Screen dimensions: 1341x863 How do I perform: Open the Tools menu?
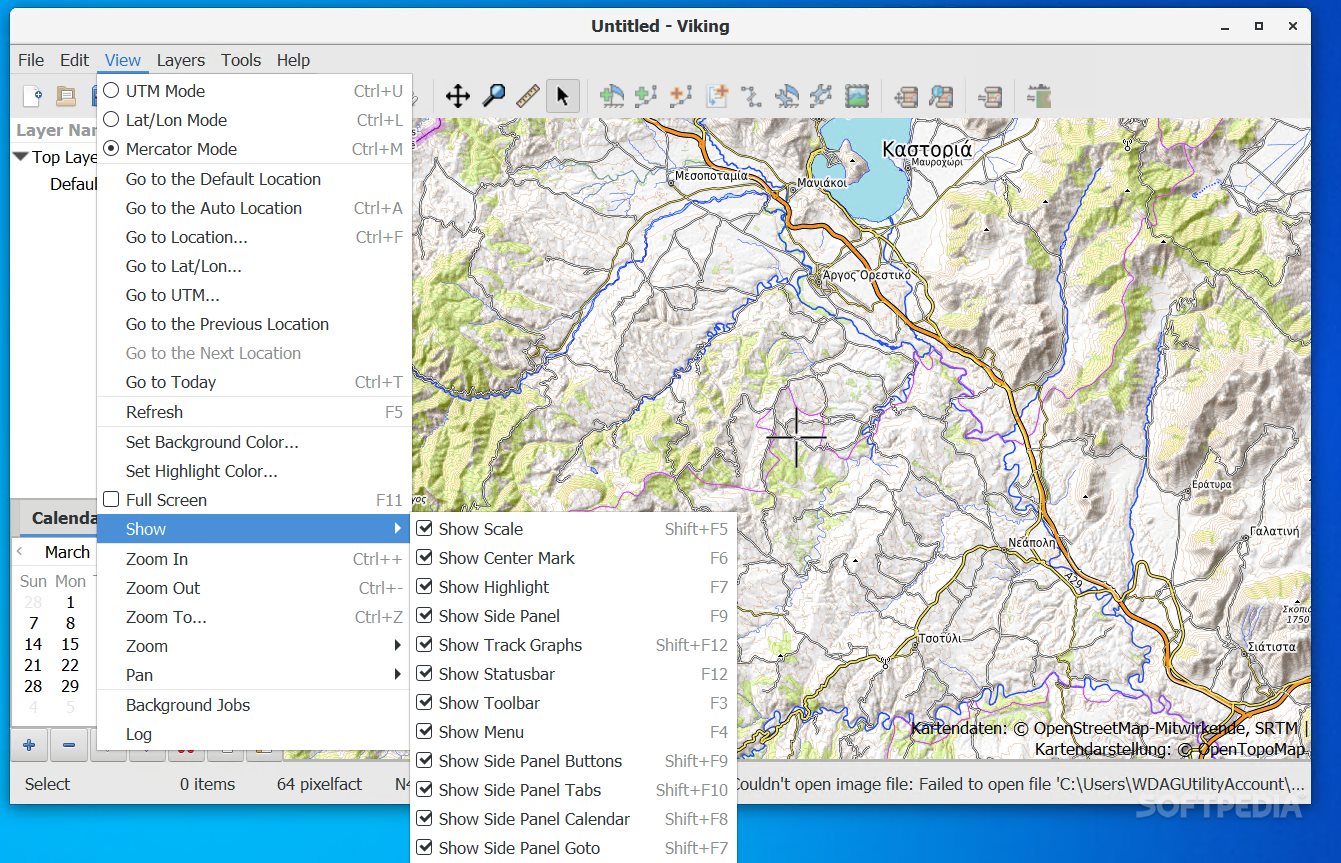click(241, 60)
